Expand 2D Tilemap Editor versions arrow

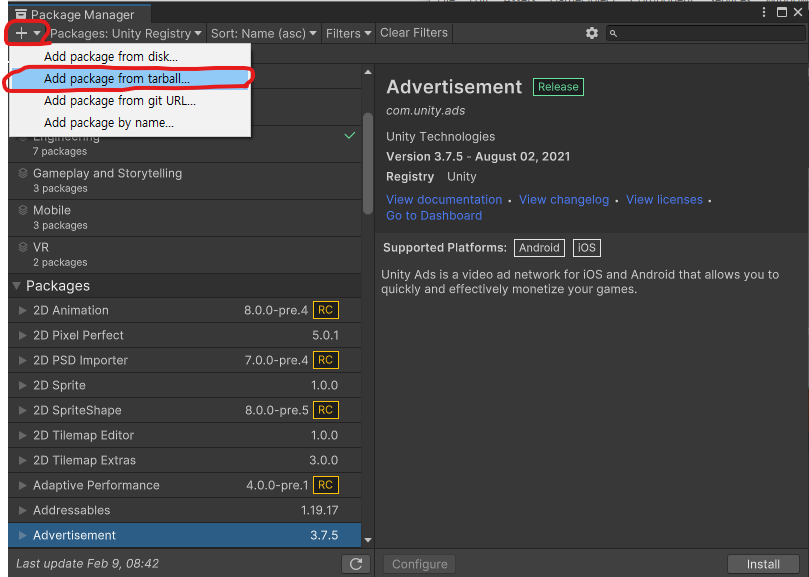[x=22, y=435]
